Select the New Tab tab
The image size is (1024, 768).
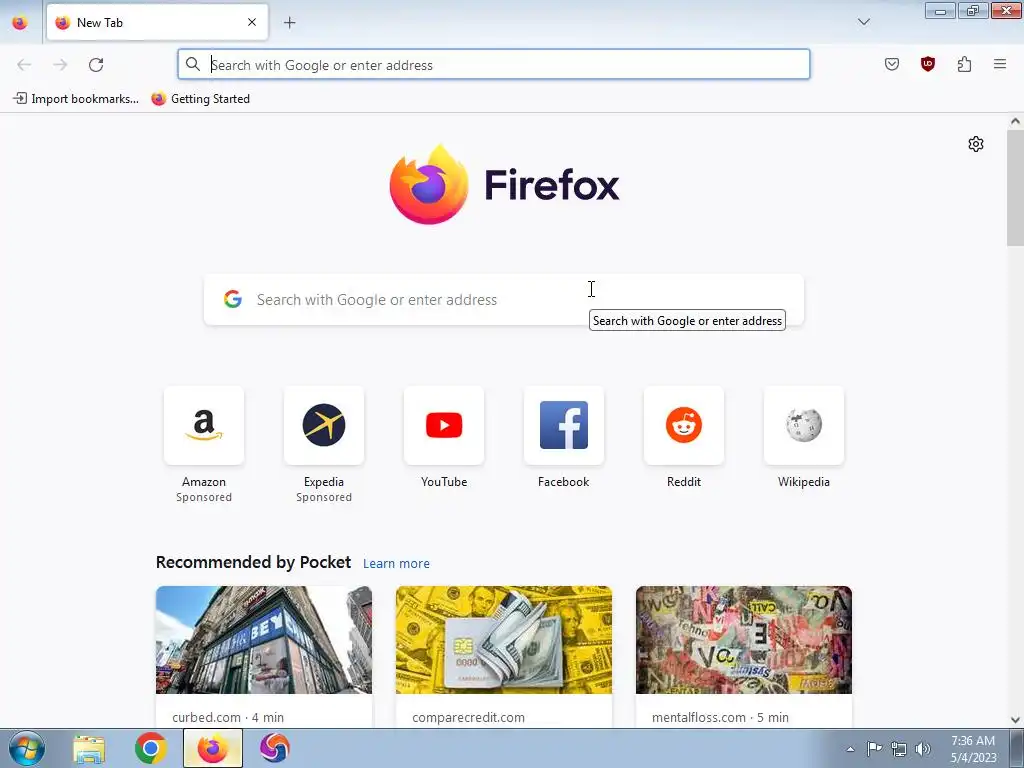(x=157, y=22)
